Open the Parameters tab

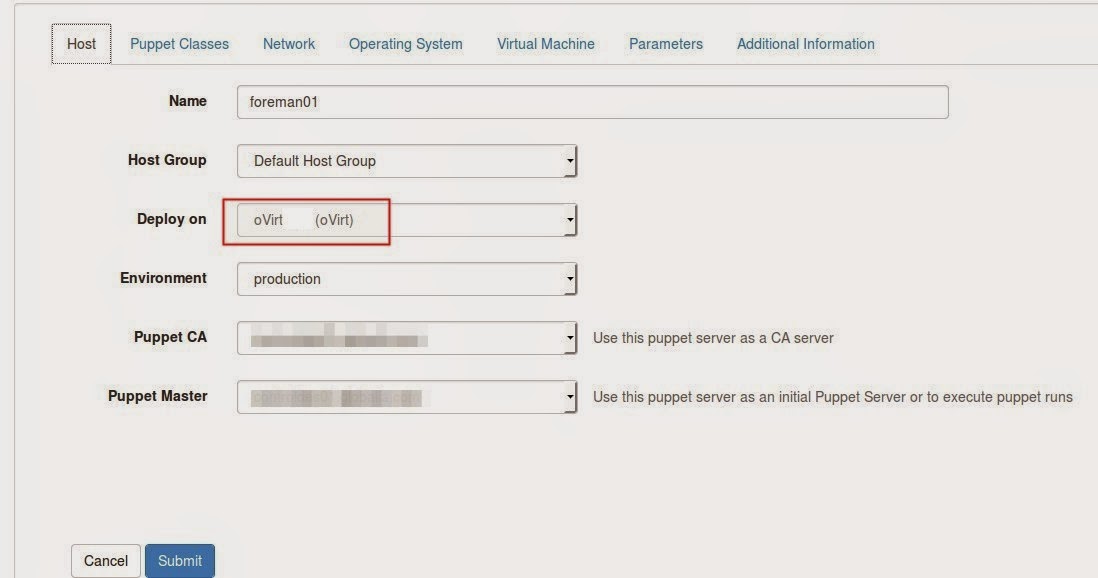(665, 44)
